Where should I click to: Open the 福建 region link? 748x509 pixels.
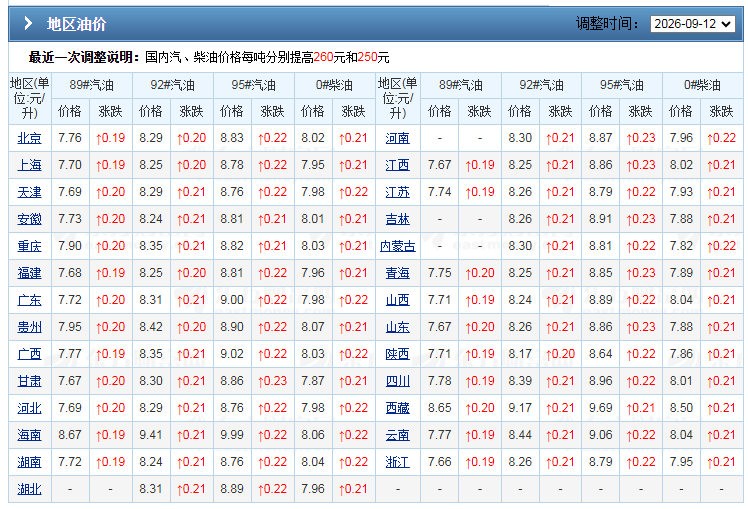pos(30,273)
